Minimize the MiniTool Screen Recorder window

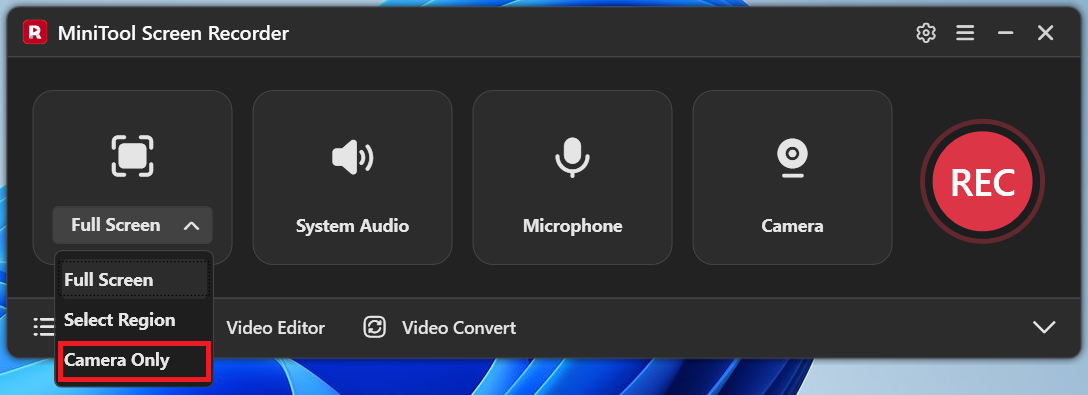[x=1005, y=33]
